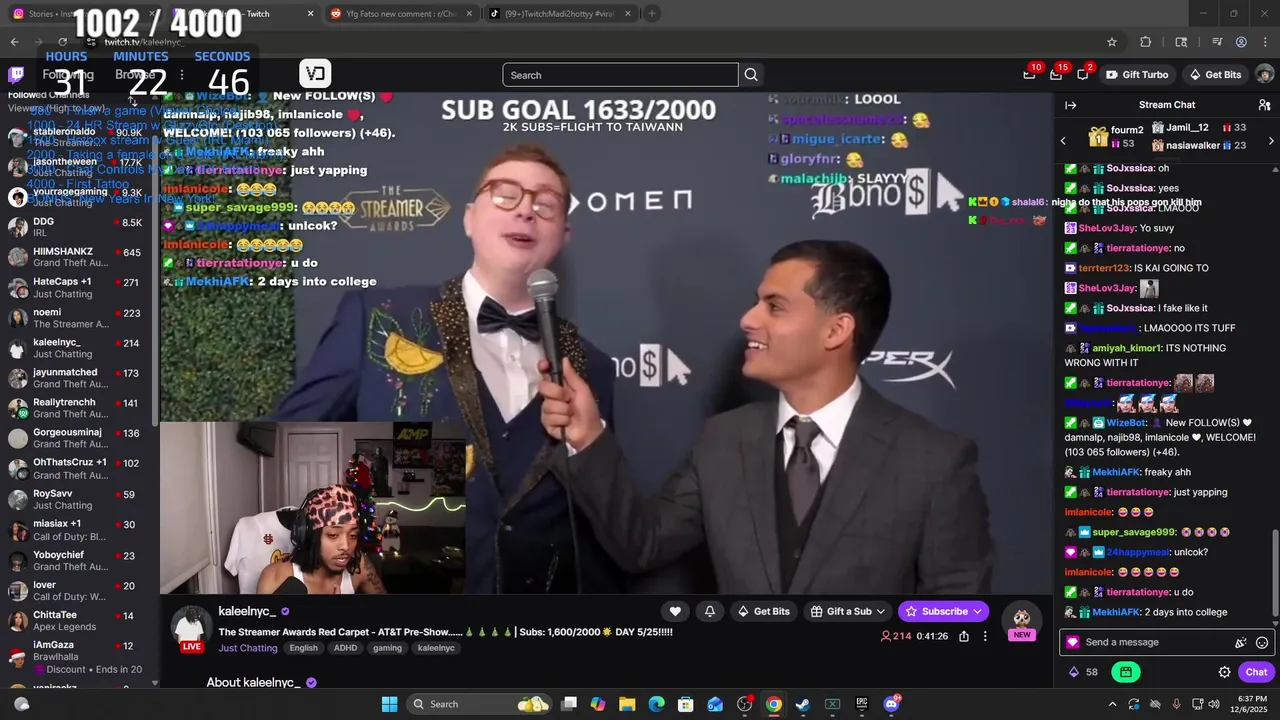Click the streamer webcam overlay
Image resolution: width=1280 pixels, height=720 pixels.
click(312, 508)
